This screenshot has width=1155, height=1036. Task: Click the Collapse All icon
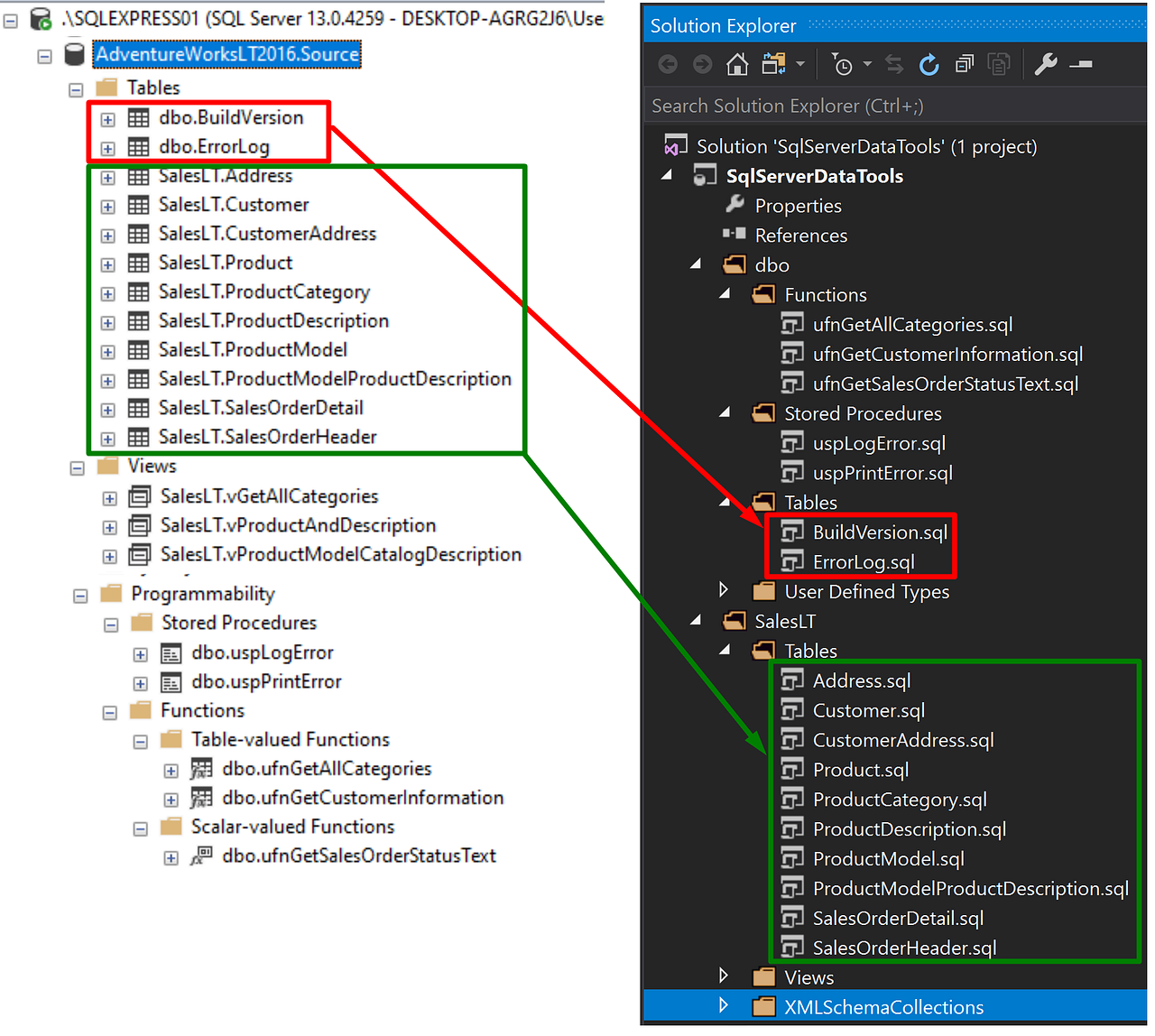tap(965, 64)
